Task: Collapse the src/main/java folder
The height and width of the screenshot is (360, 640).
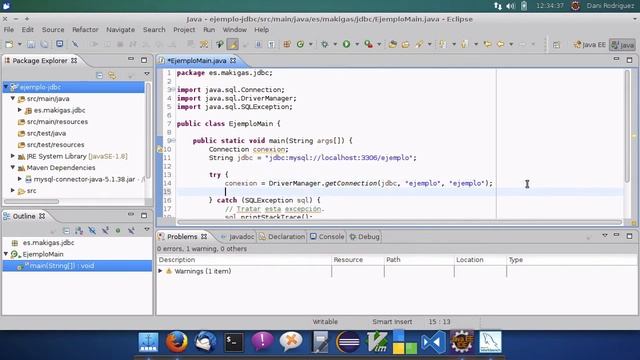Action: [x=13, y=98]
